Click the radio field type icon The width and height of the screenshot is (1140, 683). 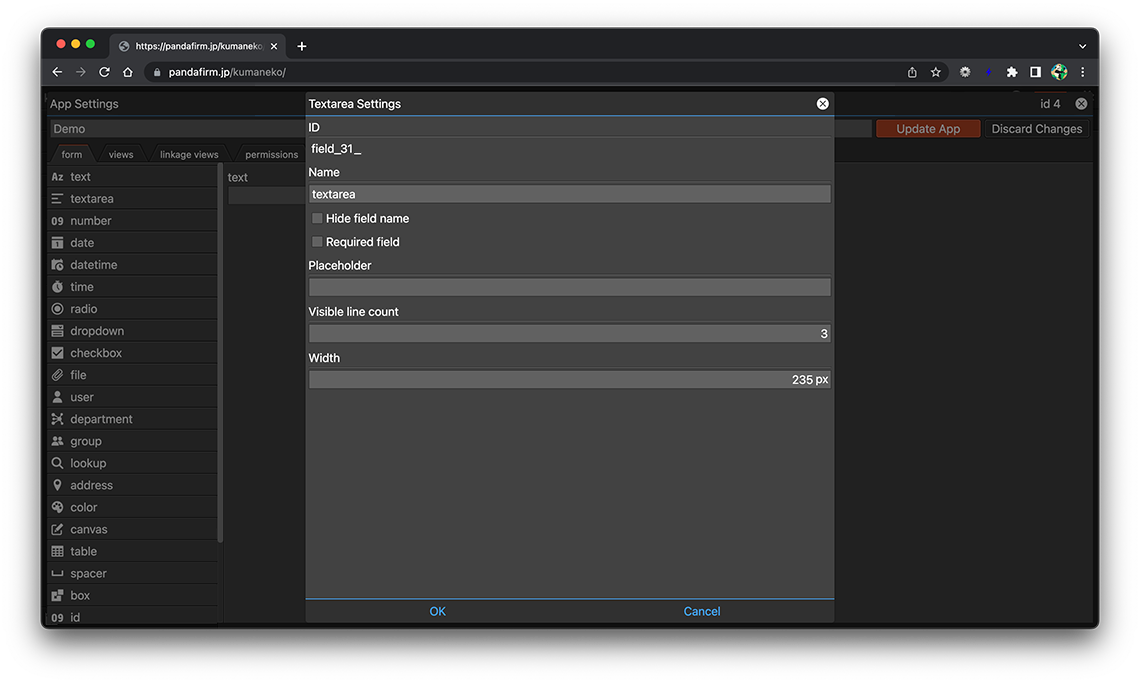57,309
